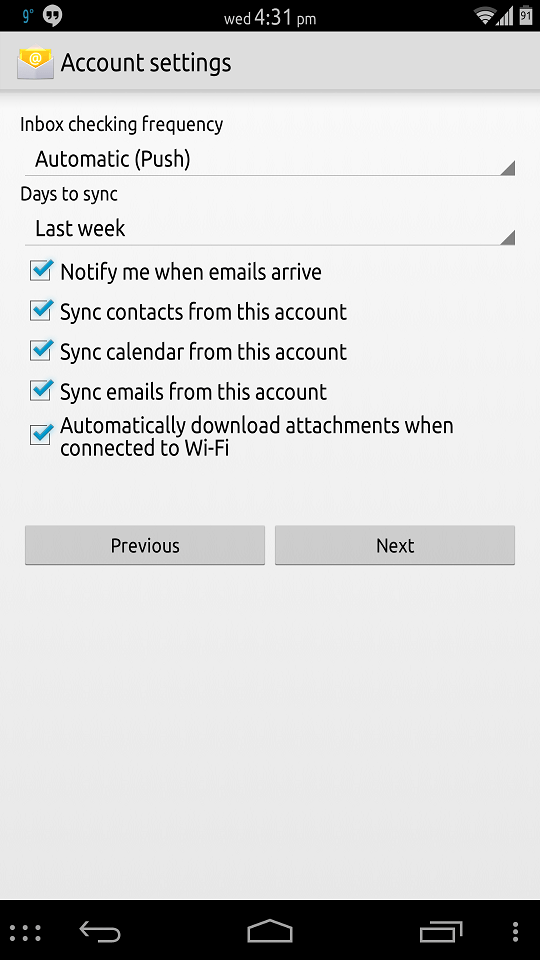Open the three-dot overflow menu icon

click(x=516, y=932)
